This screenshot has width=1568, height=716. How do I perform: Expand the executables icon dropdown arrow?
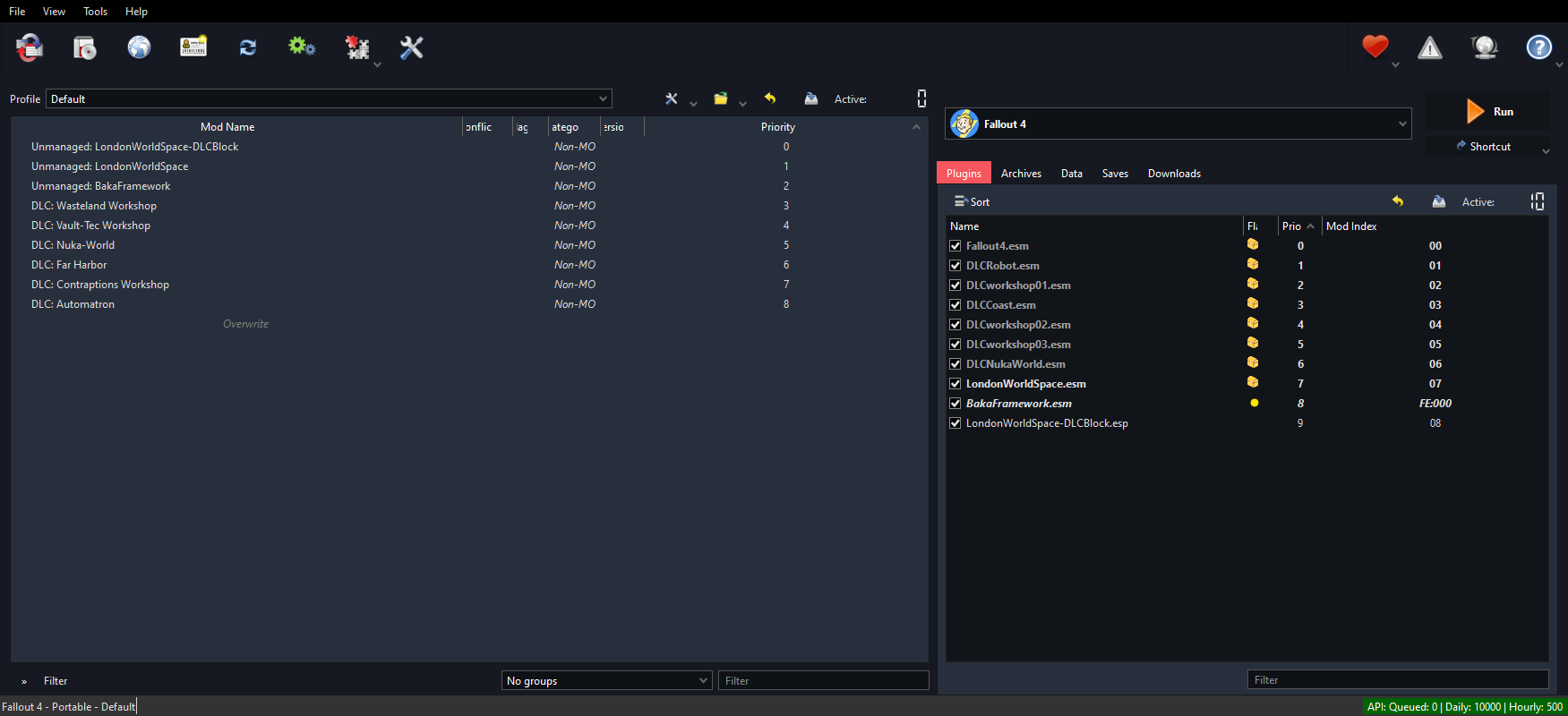pyautogui.click(x=377, y=64)
